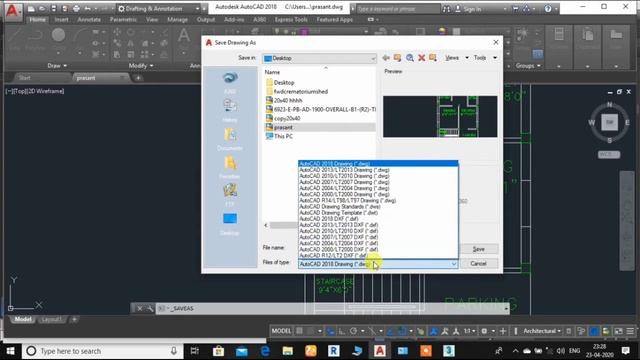
Task: Toggle Hardware Acceleration on status bar
Action: pos(594,331)
